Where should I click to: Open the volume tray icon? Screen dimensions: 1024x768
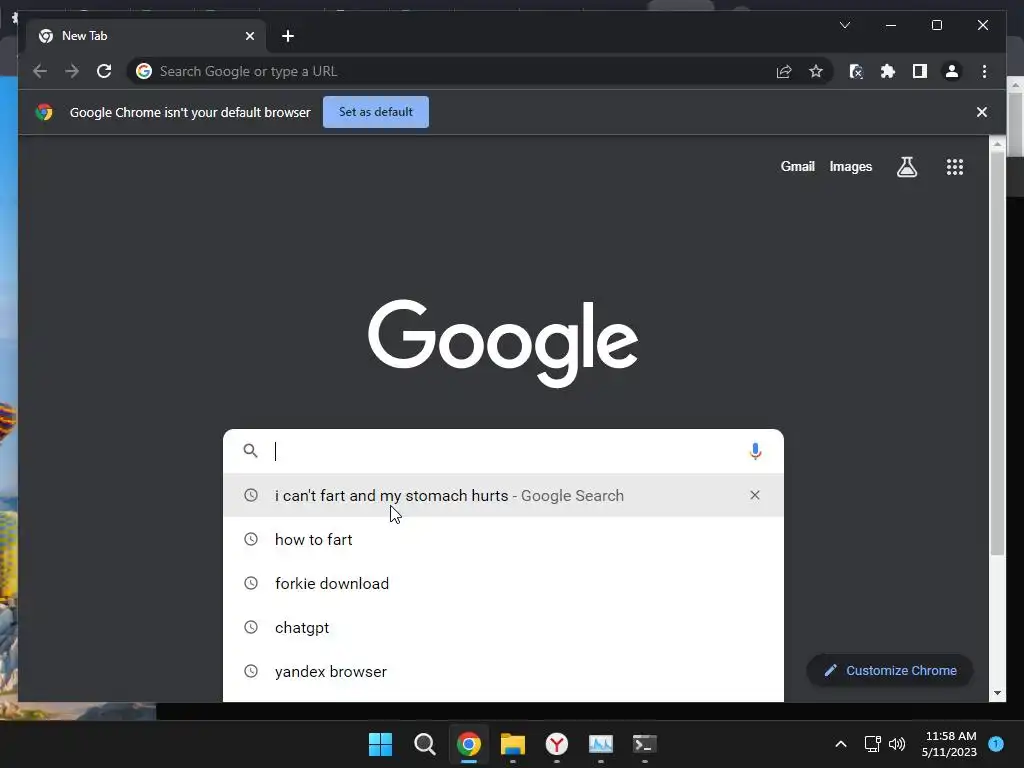coord(897,744)
